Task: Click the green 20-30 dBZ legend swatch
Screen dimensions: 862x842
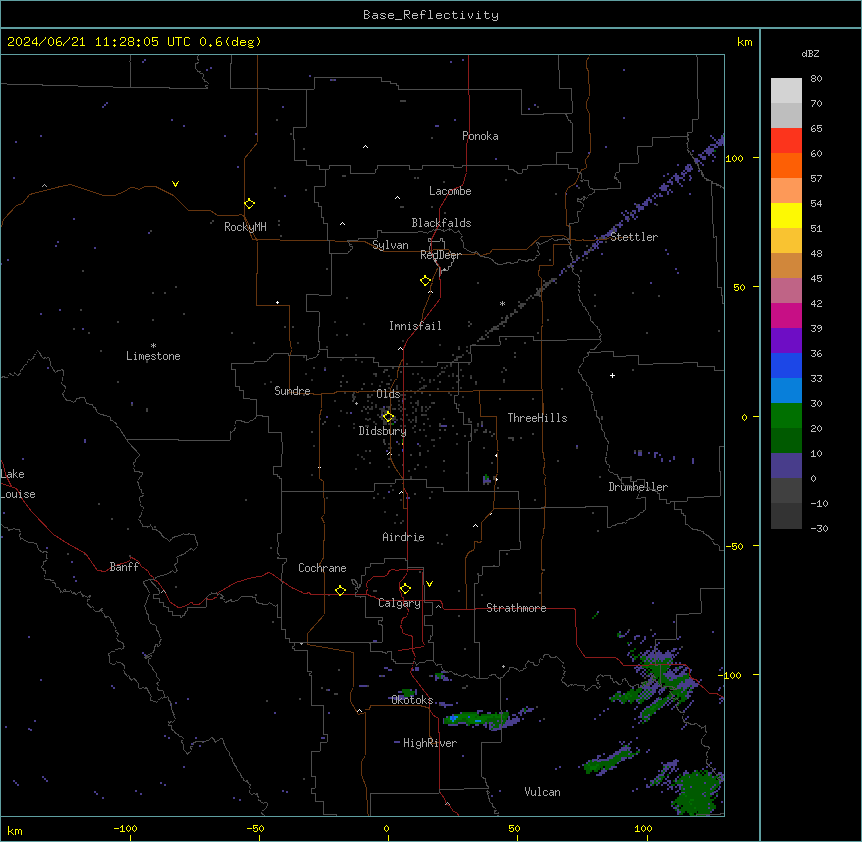Action: (x=786, y=416)
